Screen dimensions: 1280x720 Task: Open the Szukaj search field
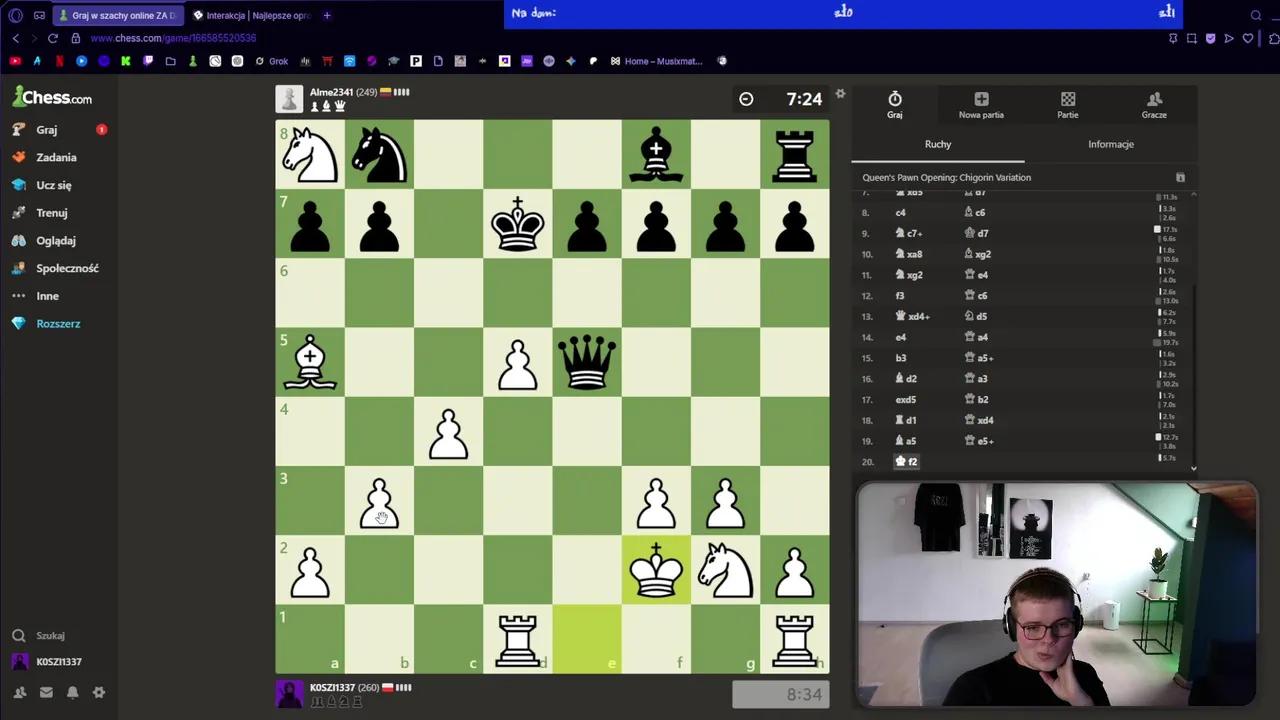pos(50,636)
